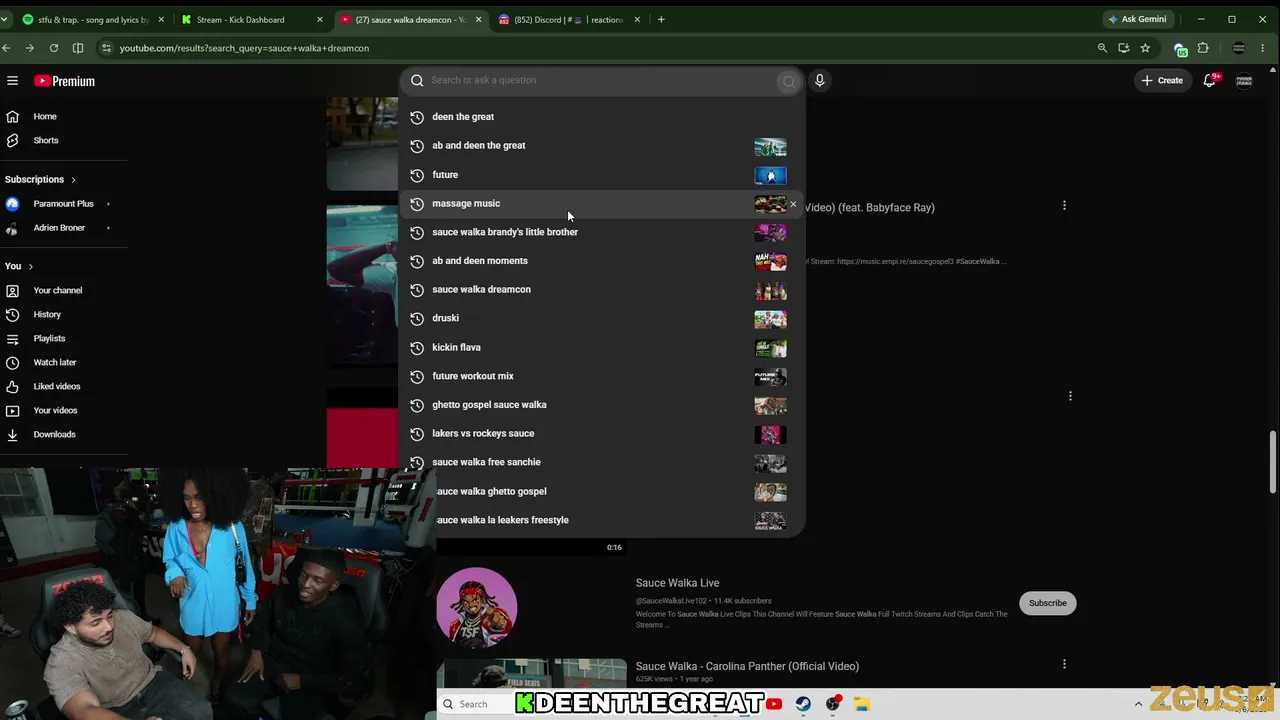The height and width of the screenshot is (720, 1280).
Task: Open the YouTube guide hamburger menu
Action: [12, 81]
